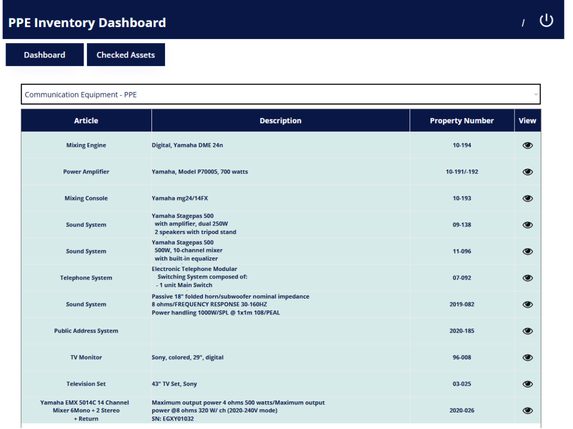Click property number 10-194
573x429 pixels.
pyautogui.click(x=462, y=145)
